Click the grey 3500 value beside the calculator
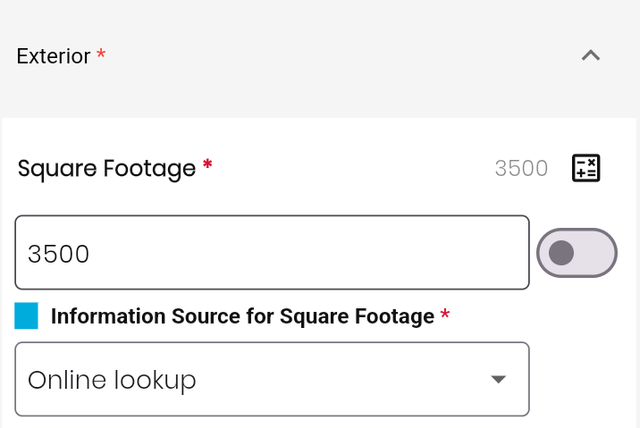This screenshot has height=428, width=640. 521,168
